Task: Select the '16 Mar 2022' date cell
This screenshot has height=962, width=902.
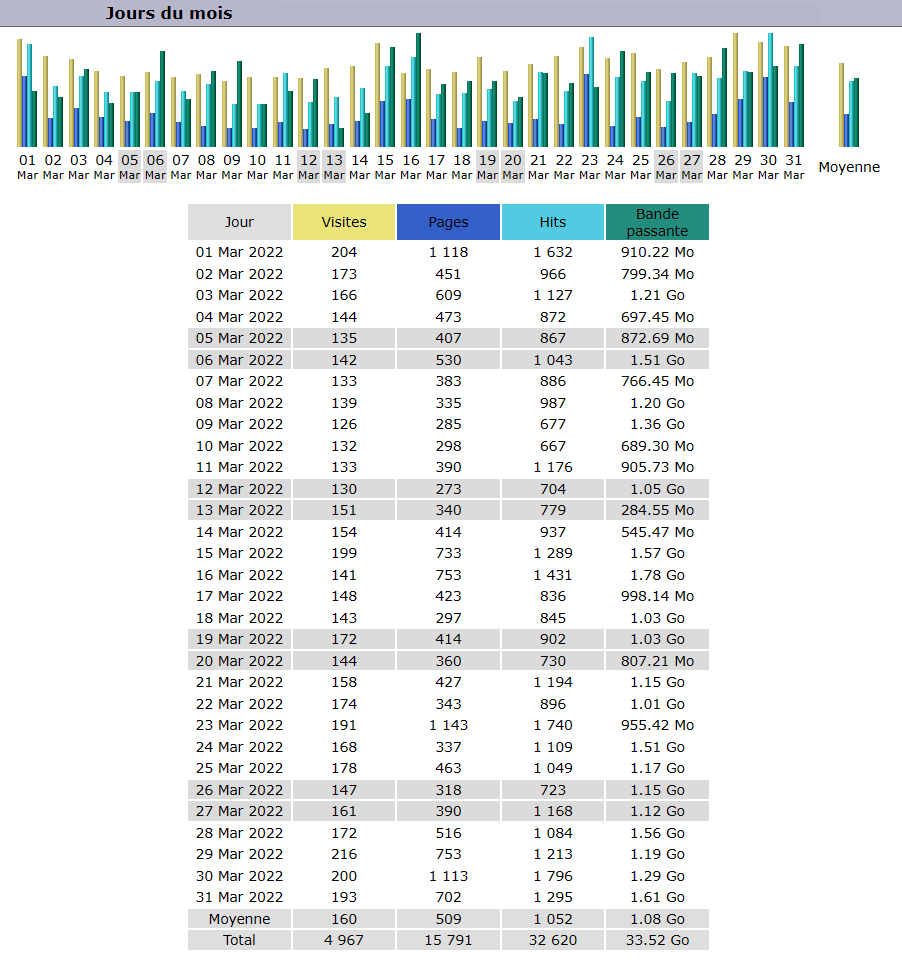Action: point(239,575)
